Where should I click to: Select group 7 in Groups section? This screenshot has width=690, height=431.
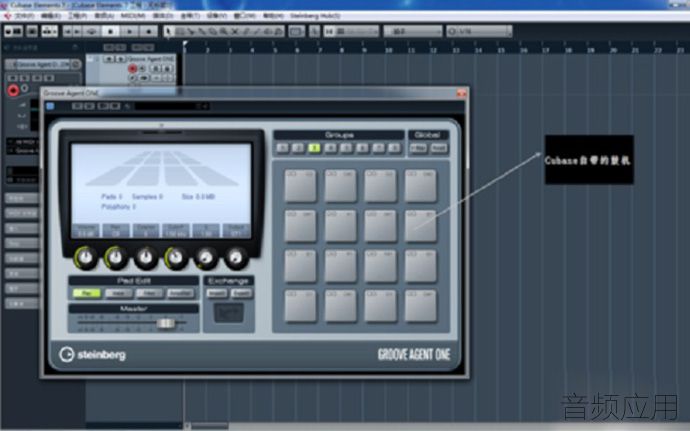click(x=378, y=148)
